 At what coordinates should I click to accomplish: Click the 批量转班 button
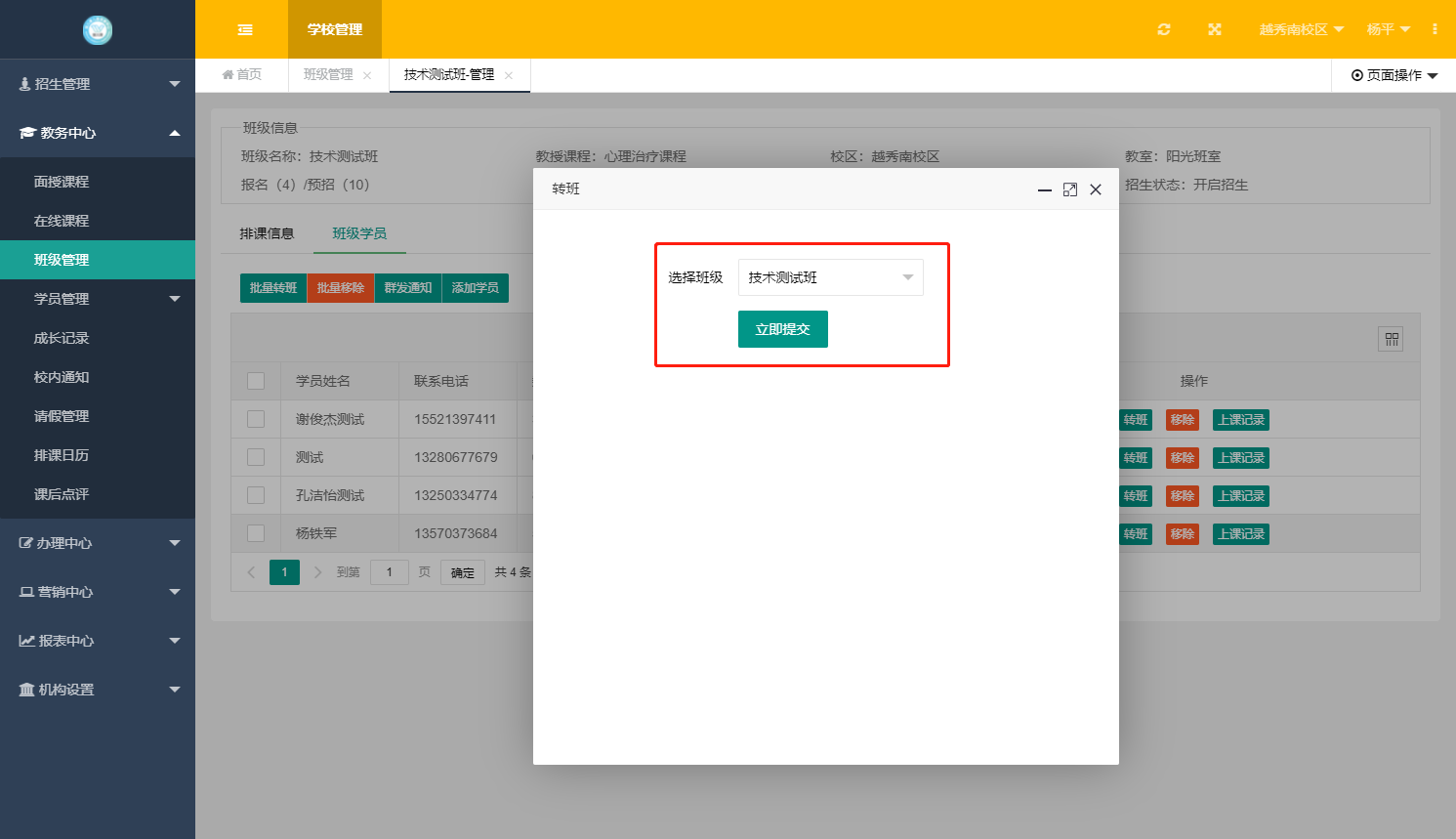point(273,288)
